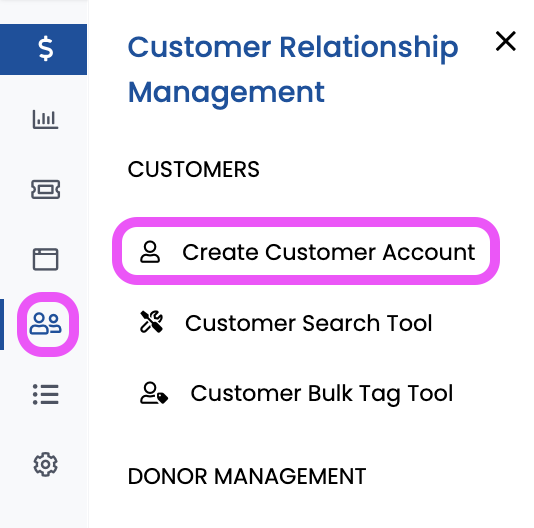
Task: Select the two-person customers icon
Action: pyautogui.click(x=46, y=324)
